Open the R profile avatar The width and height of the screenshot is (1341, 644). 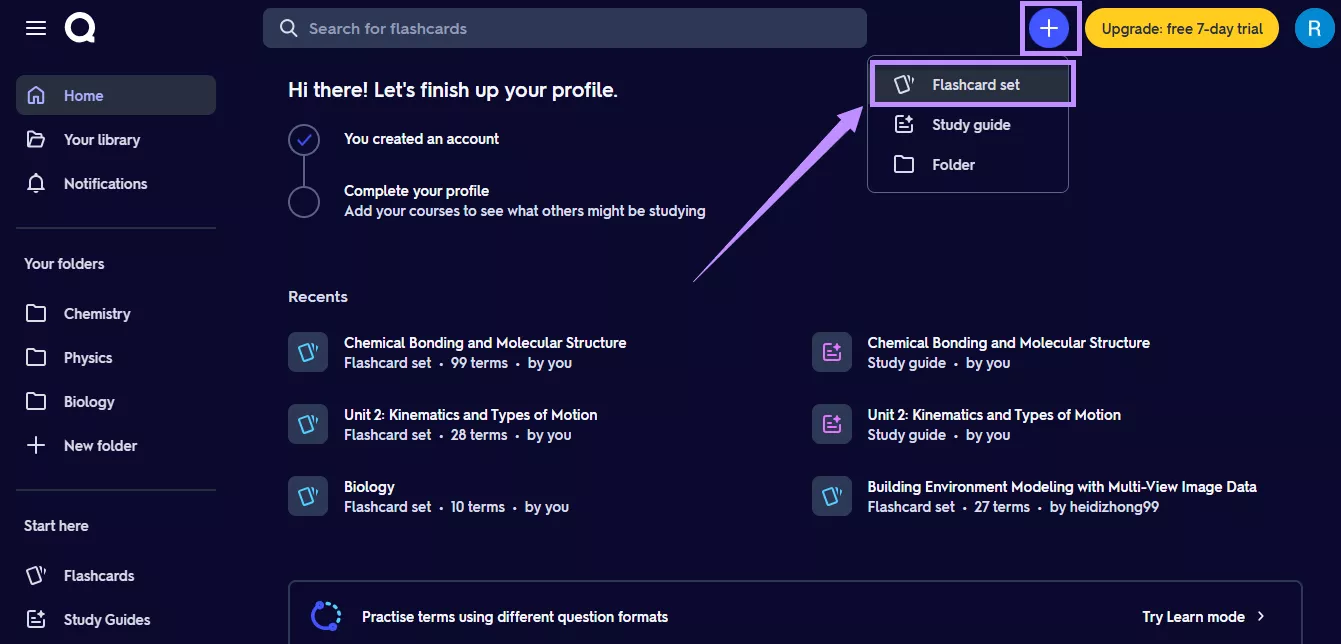point(1313,29)
